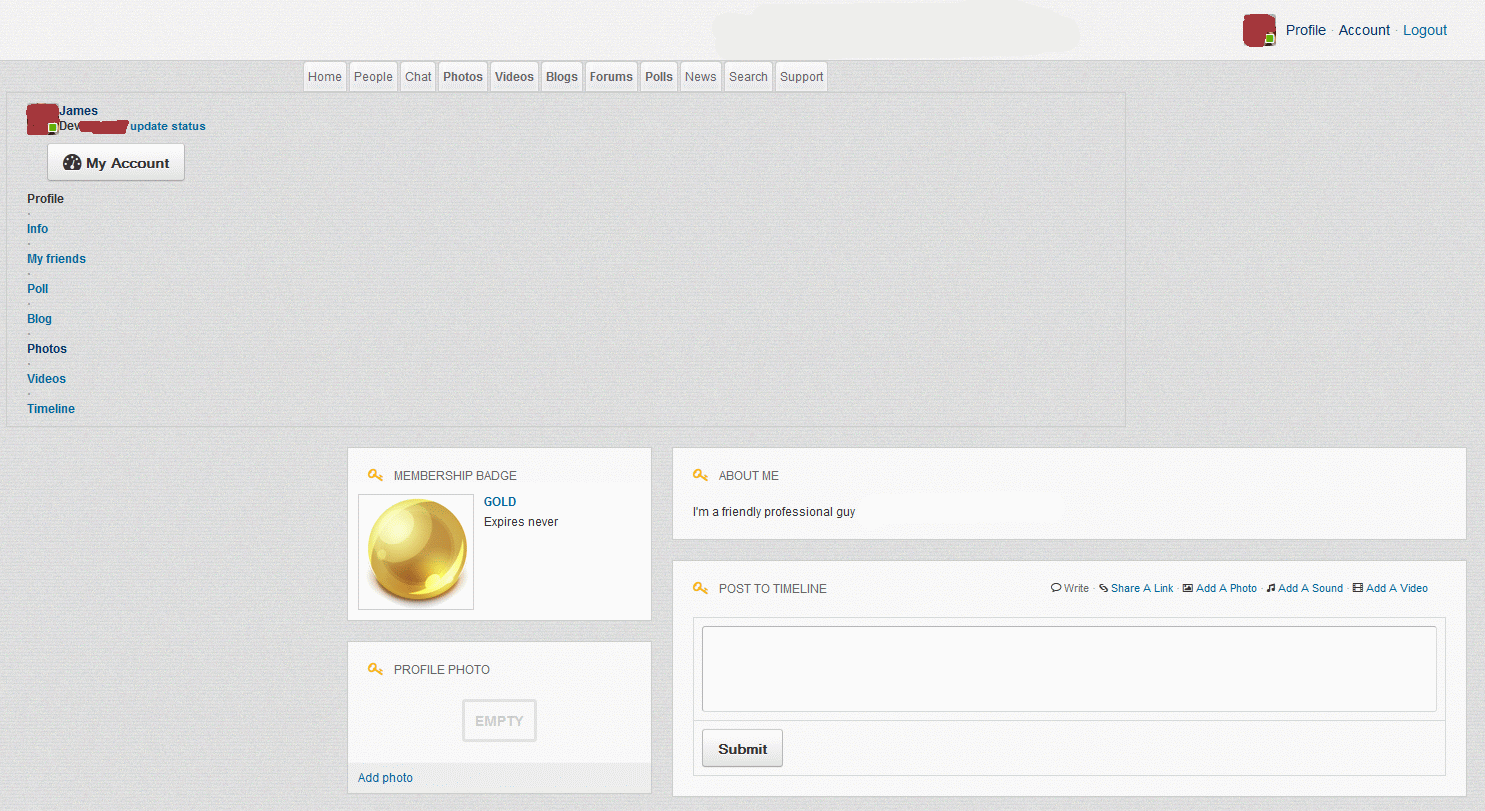The width and height of the screenshot is (1485, 811).
Task: Click the ABOUT ME heading
Action: coord(749,476)
